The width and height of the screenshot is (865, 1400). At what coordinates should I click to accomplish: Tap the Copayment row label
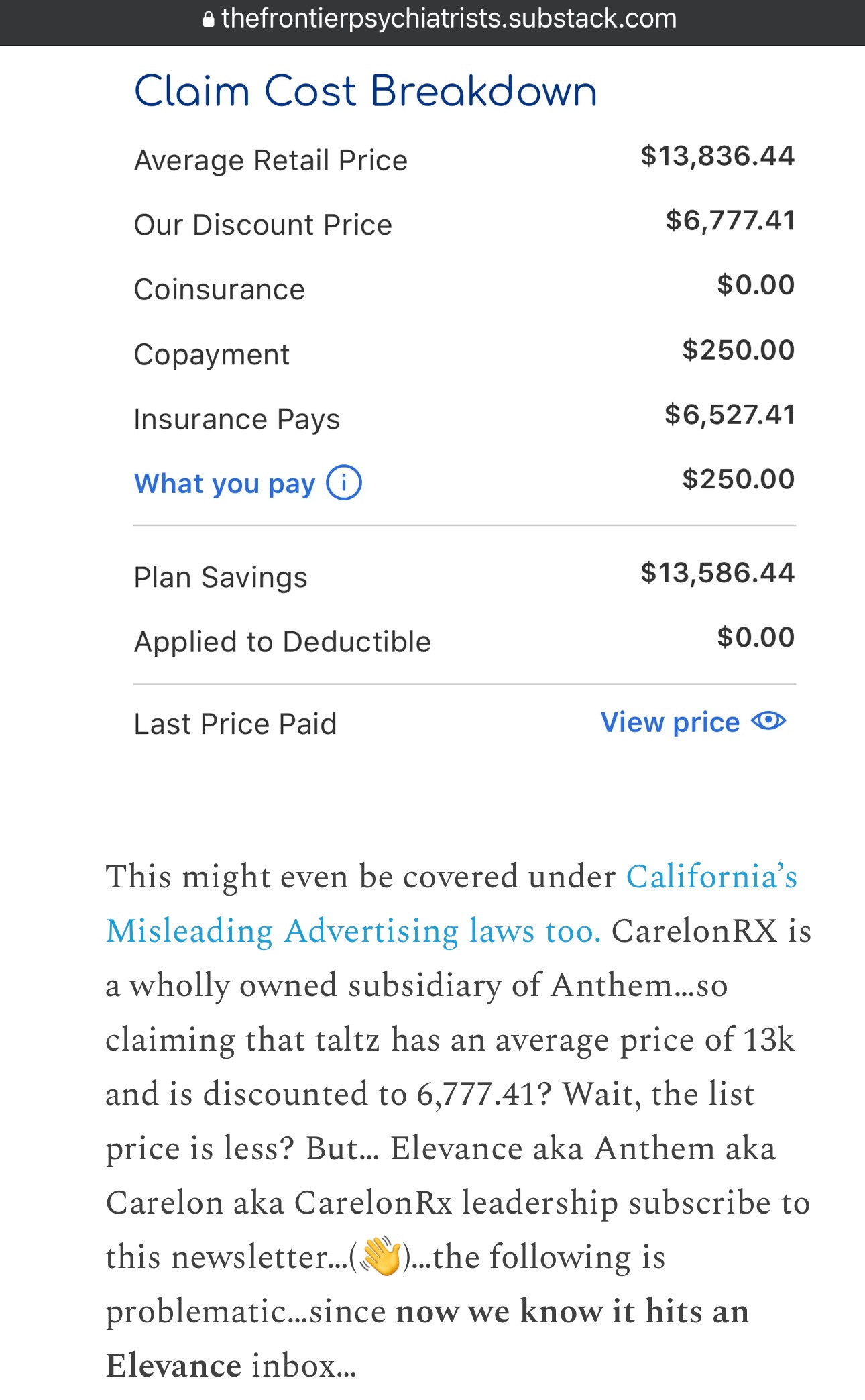[x=212, y=354]
